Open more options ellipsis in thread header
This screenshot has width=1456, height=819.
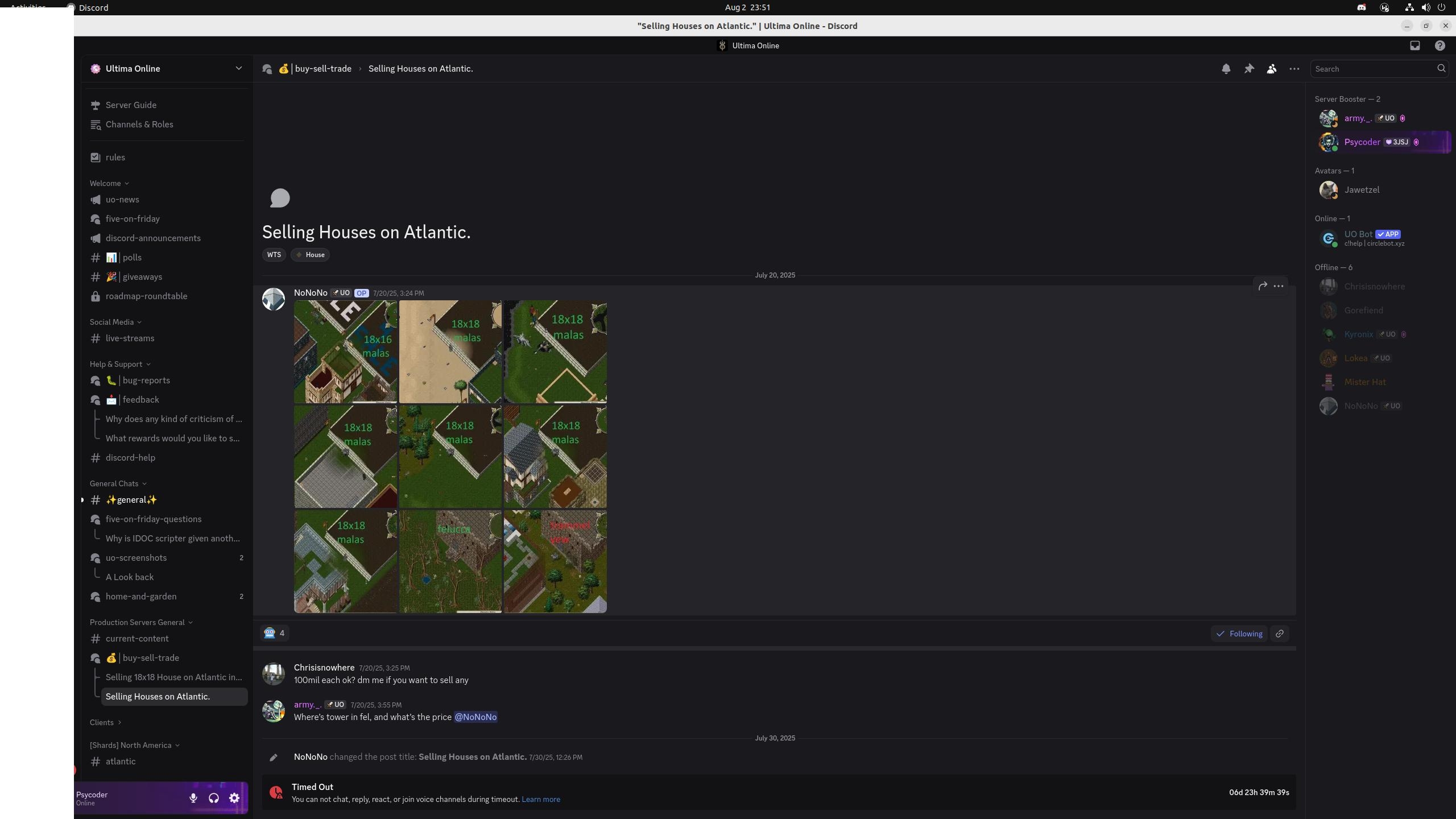click(1294, 69)
